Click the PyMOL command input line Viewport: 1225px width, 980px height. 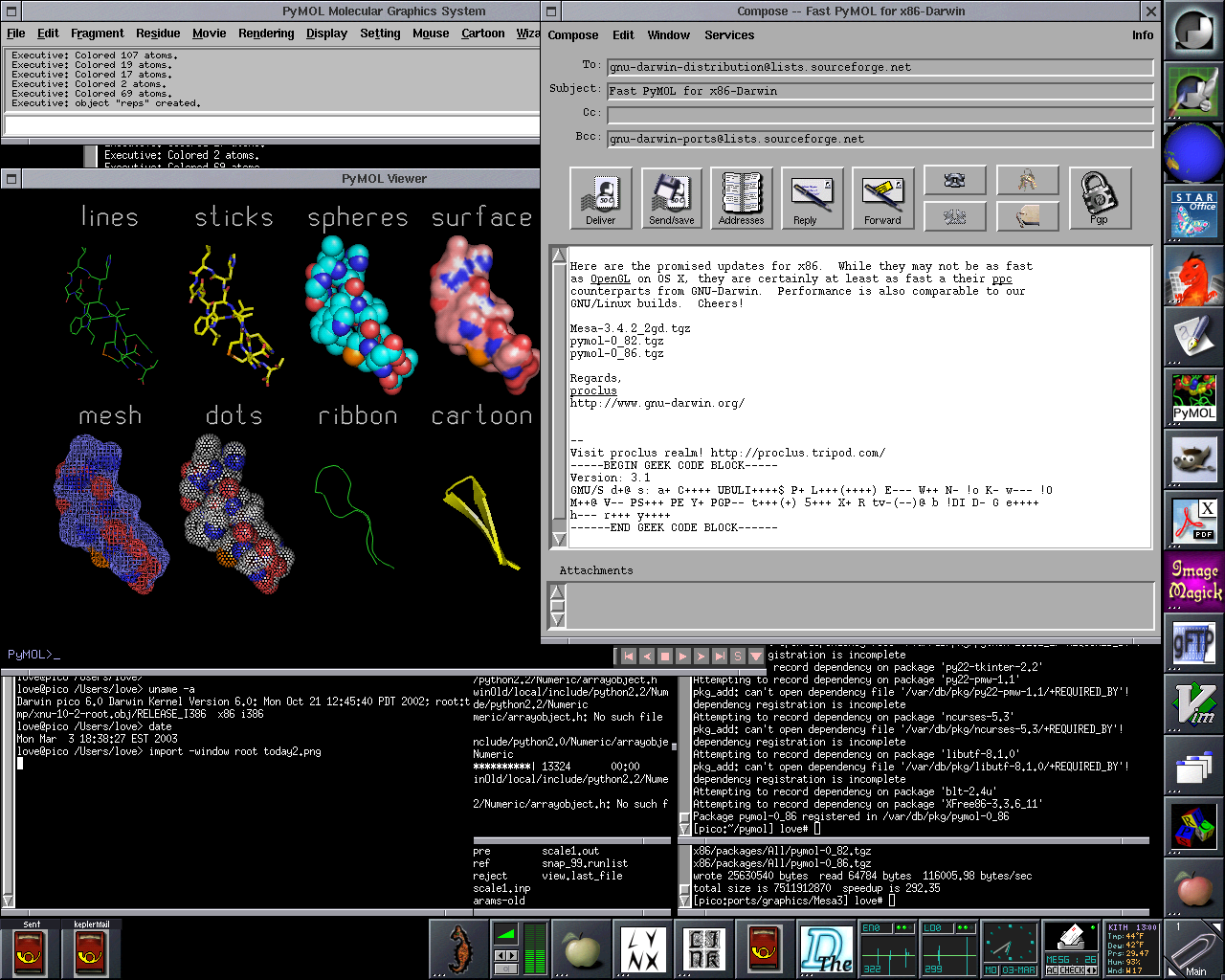(273, 125)
